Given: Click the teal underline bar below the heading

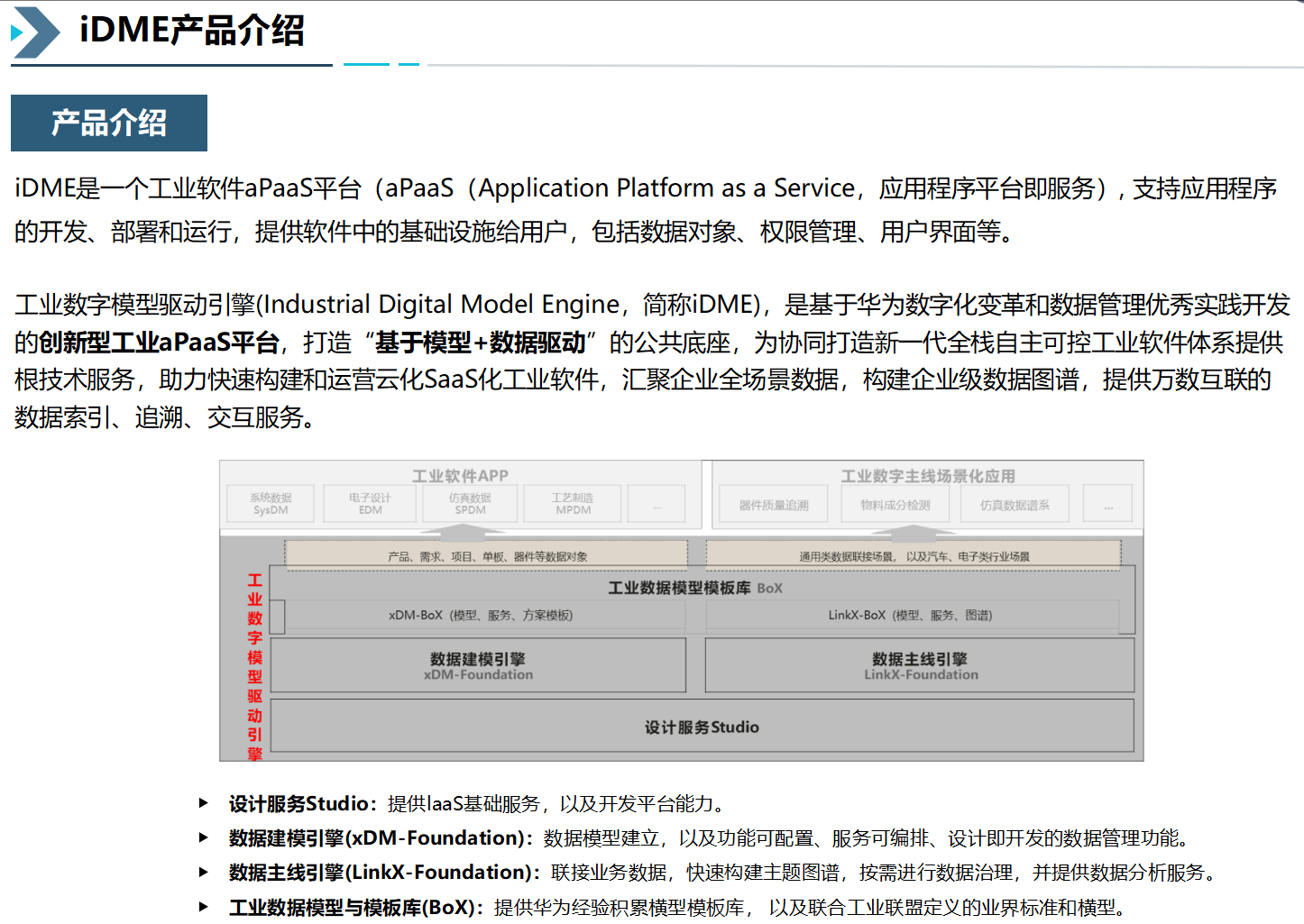Looking at the screenshot, I should [x=365, y=64].
